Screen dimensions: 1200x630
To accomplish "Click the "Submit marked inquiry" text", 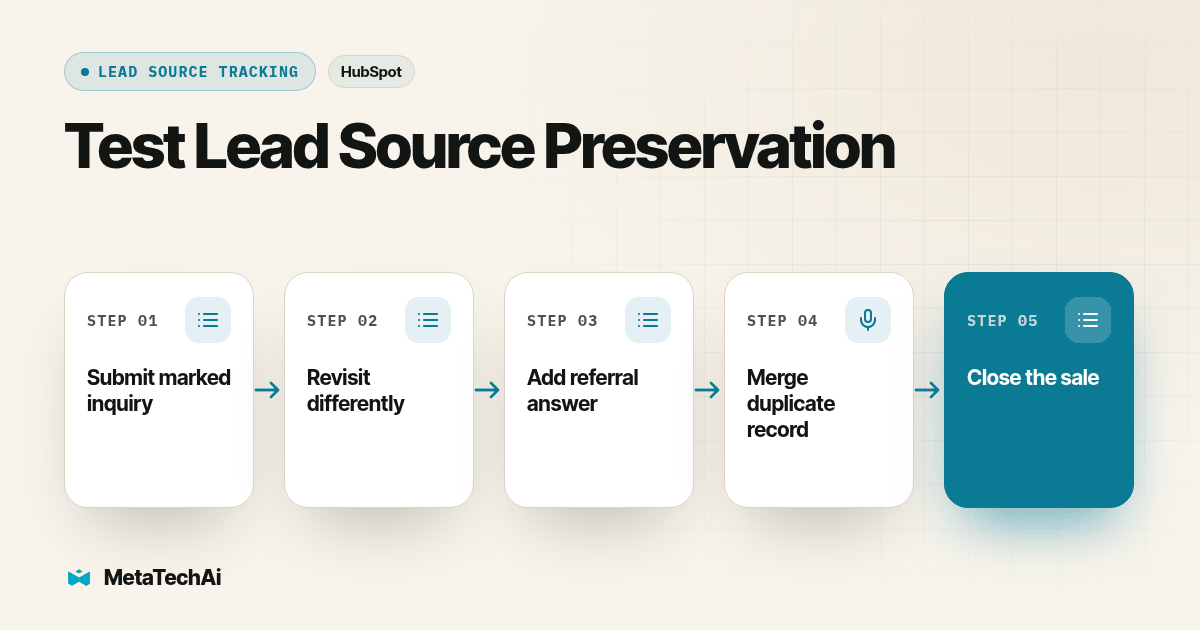I will (x=159, y=390).
